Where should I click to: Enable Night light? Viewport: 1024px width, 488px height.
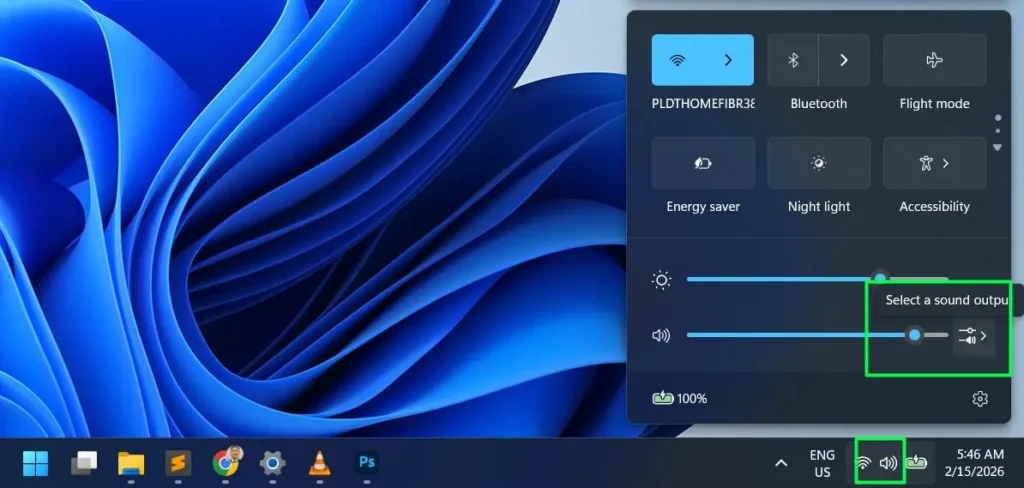click(819, 163)
